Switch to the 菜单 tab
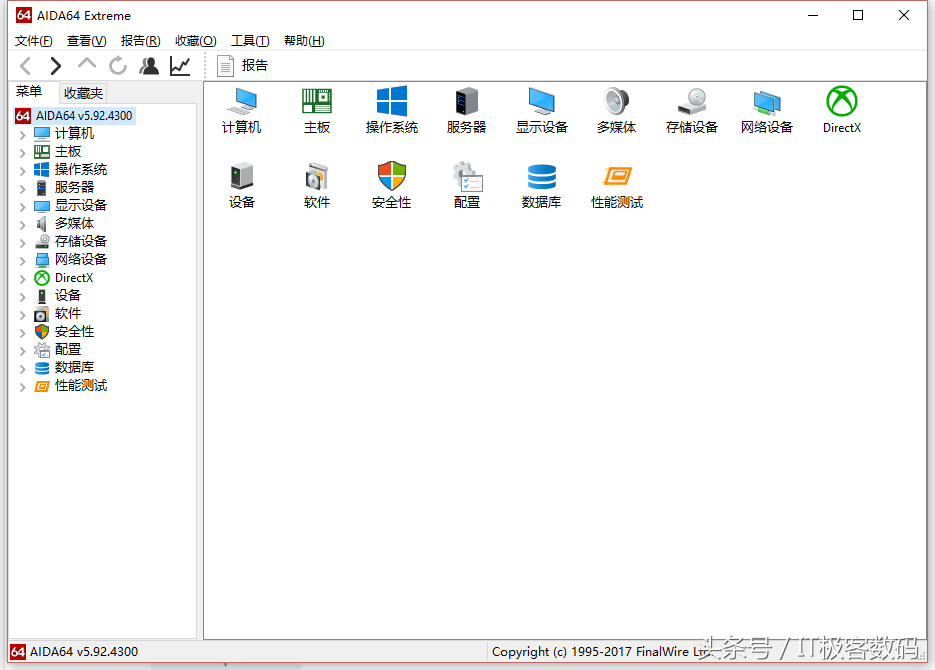This screenshot has width=935, height=670. coord(29,91)
